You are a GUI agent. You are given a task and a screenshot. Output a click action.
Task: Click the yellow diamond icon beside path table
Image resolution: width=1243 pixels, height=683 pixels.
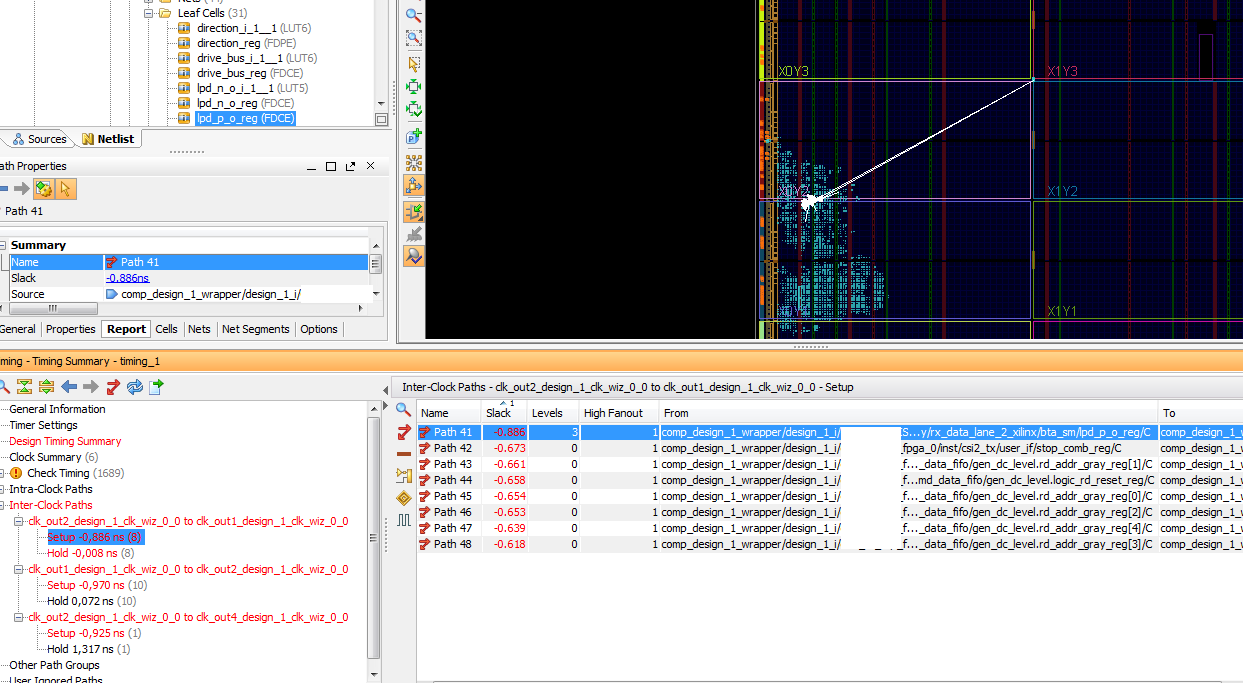[404, 498]
